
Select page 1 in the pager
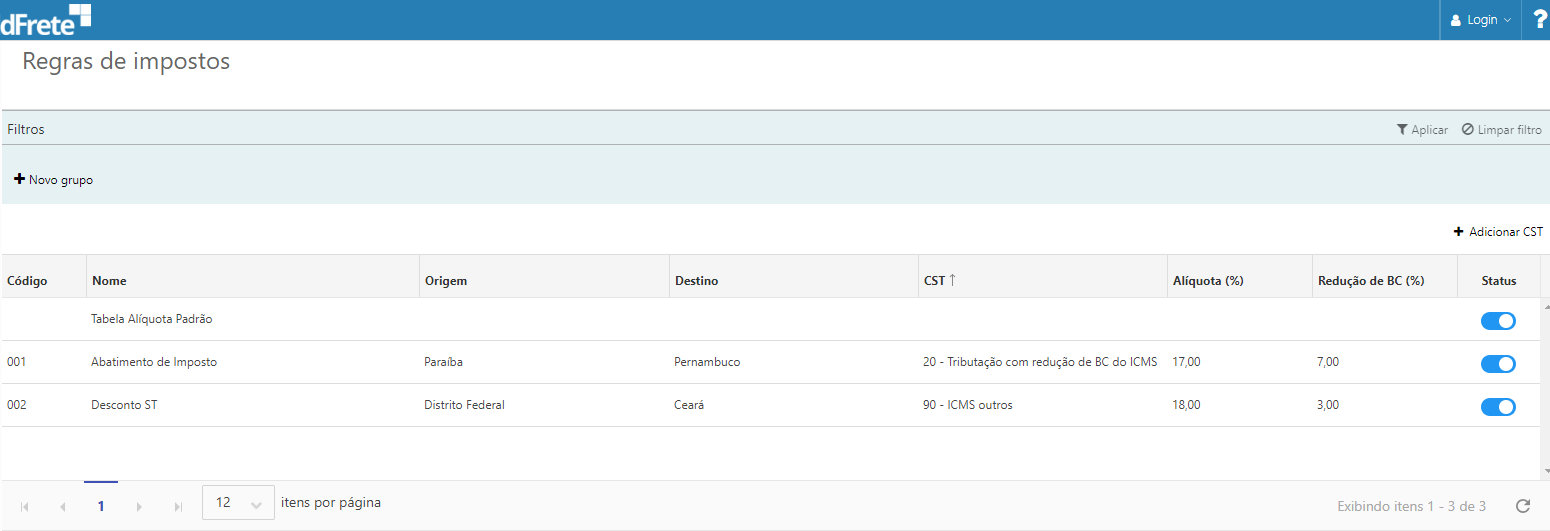tap(101, 506)
